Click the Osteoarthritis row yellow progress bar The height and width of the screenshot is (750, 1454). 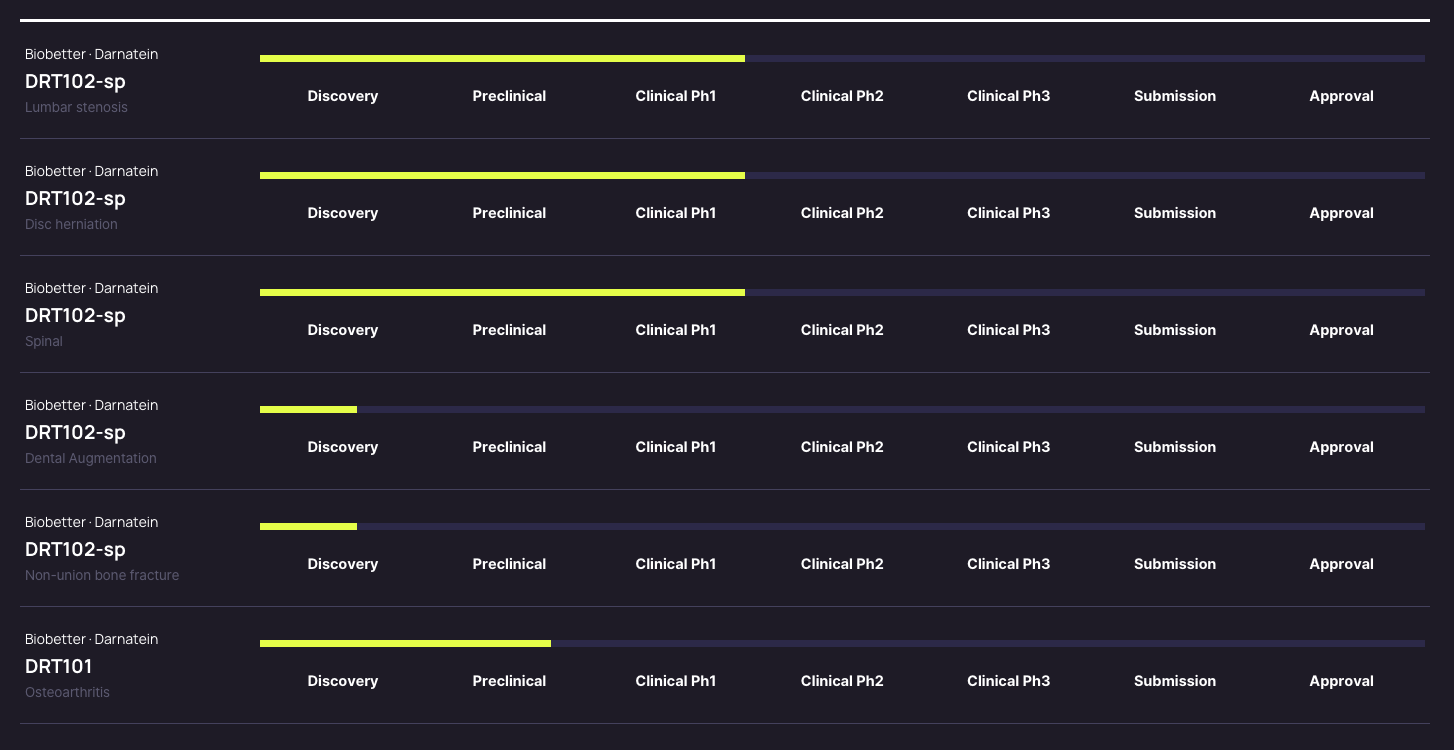tap(405, 643)
